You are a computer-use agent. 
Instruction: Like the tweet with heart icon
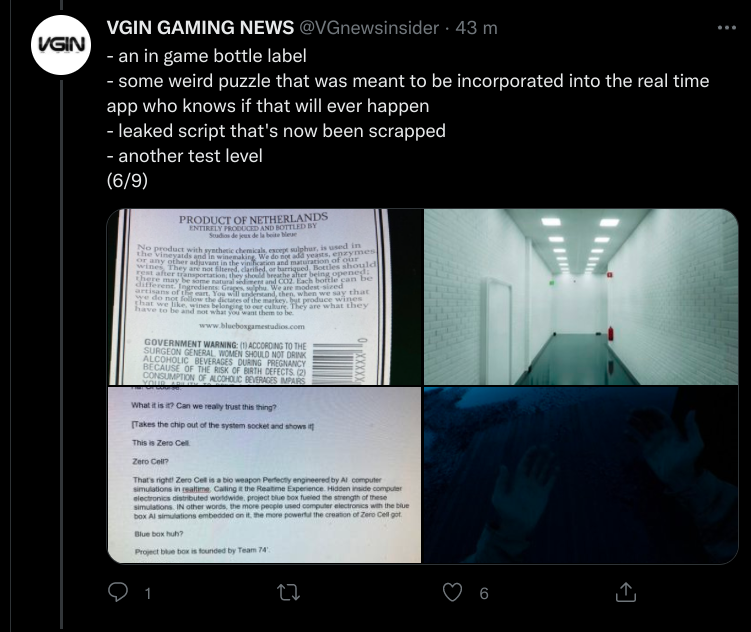pyautogui.click(x=452, y=593)
